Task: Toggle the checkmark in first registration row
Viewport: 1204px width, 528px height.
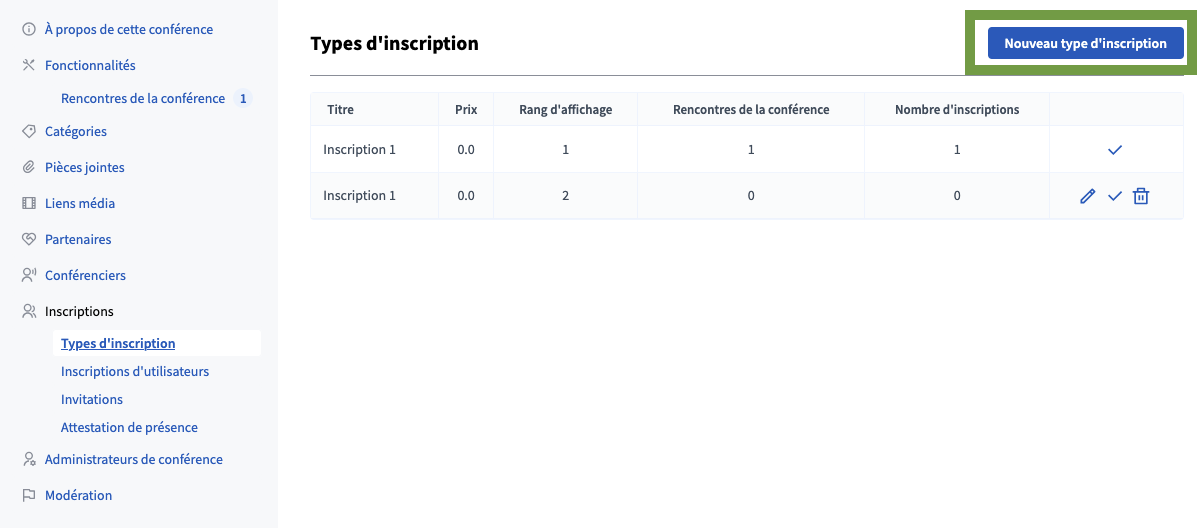Action: (1115, 150)
